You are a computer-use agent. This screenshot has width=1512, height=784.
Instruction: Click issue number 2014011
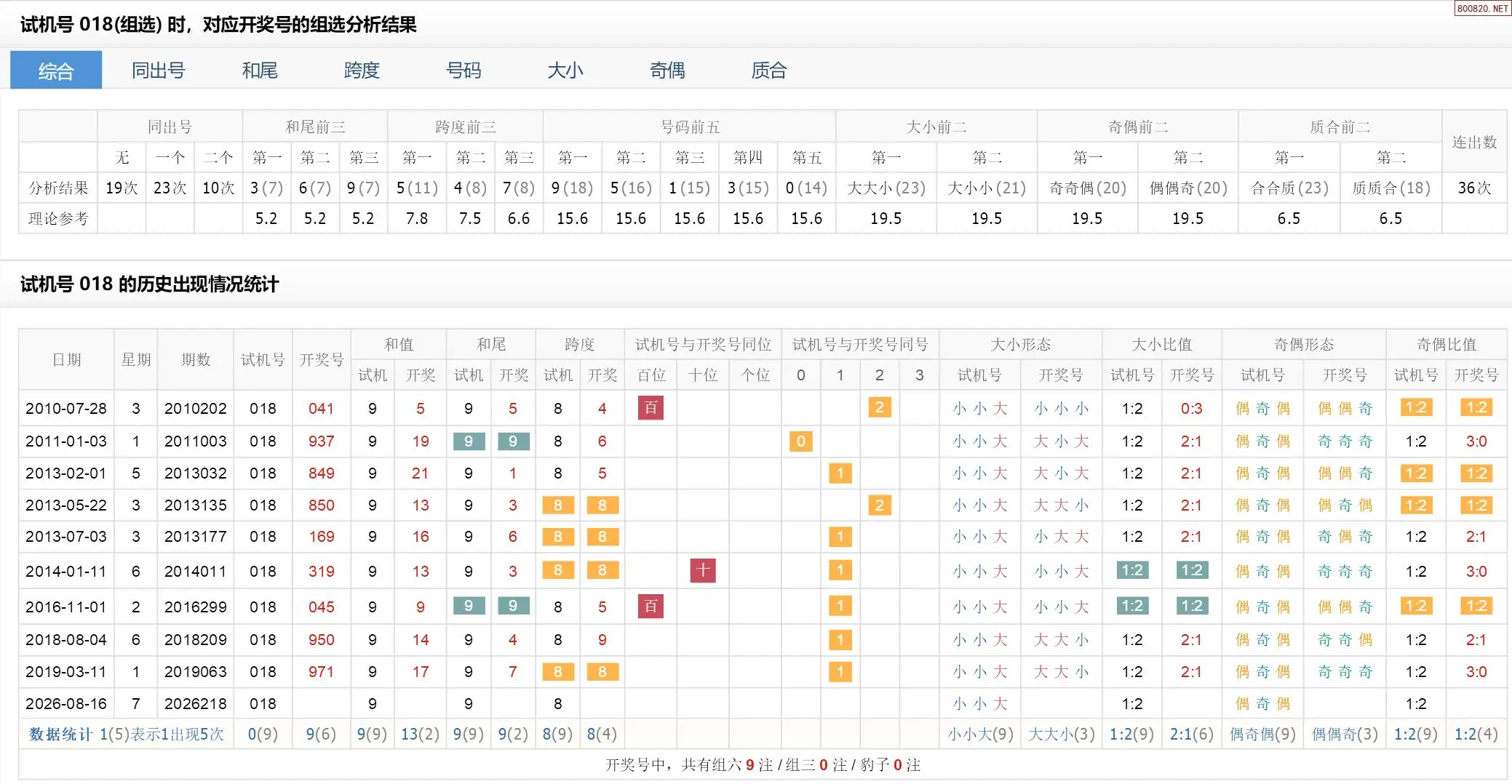196,572
